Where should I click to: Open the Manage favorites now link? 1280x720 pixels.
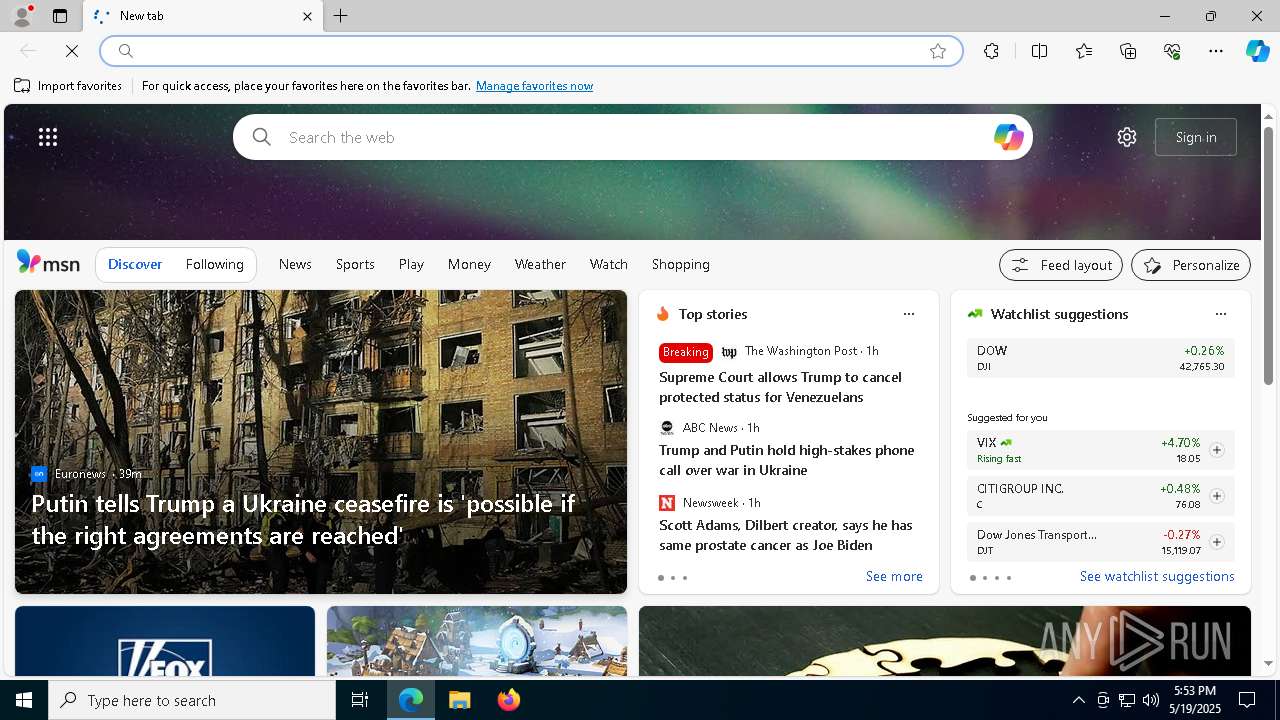(534, 86)
